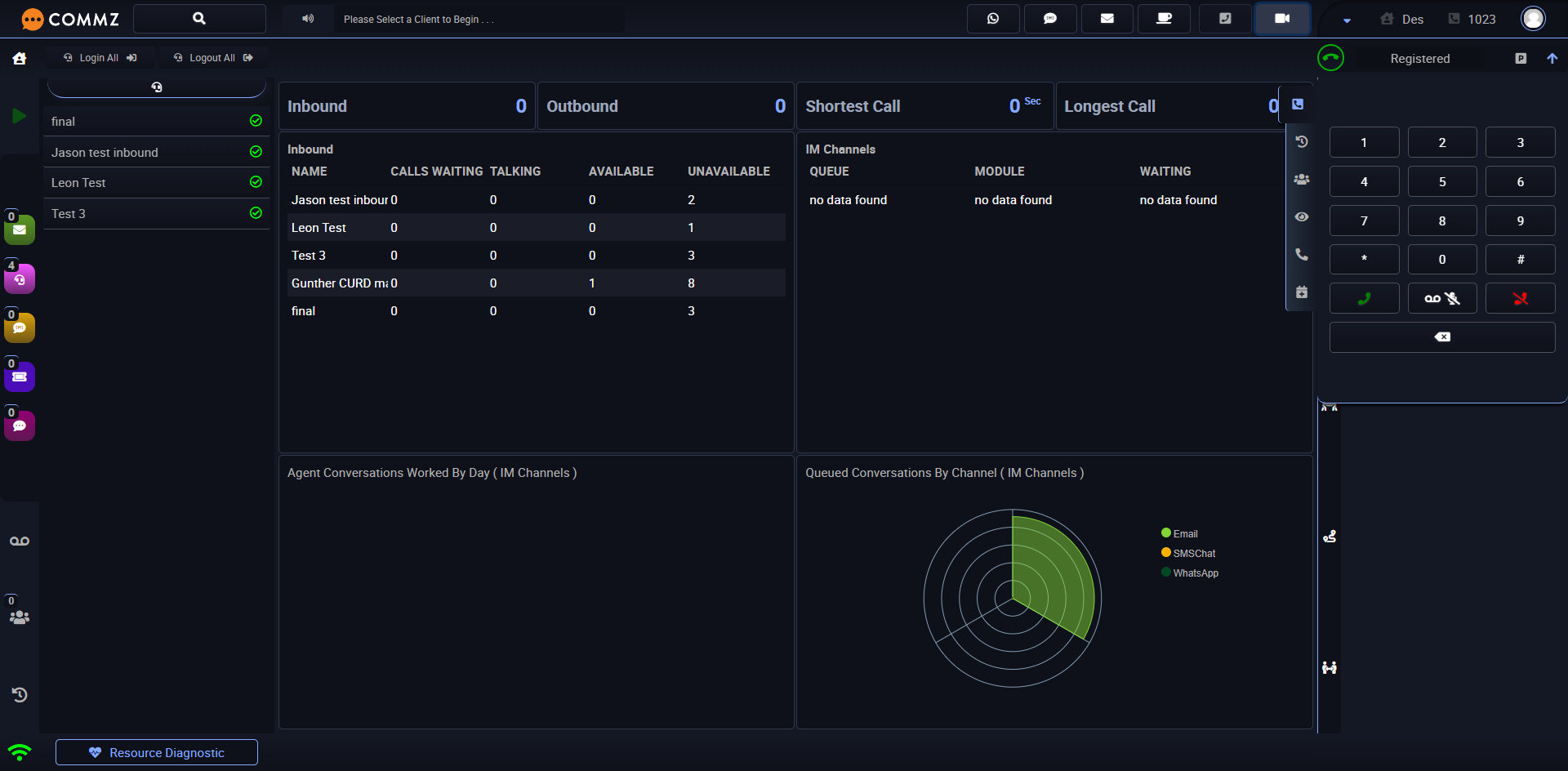
Task: Click the Registered status label
Action: click(1420, 59)
